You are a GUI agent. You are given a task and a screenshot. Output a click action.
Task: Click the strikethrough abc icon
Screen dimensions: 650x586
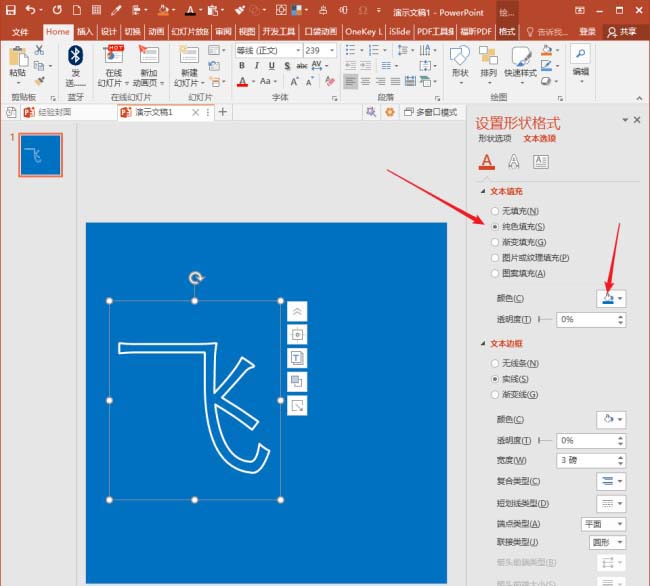click(302, 65)
